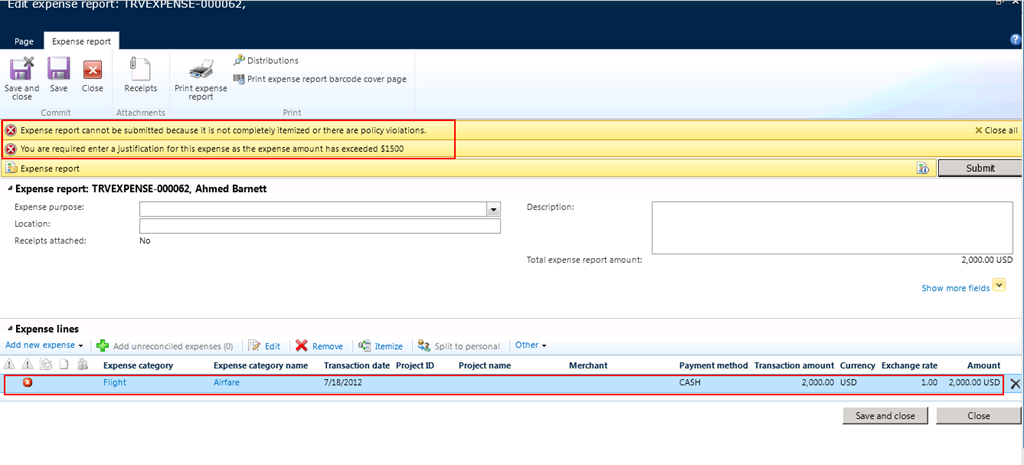
Task: Click the red Close icon in ribbon
Action: coord(92,72)
